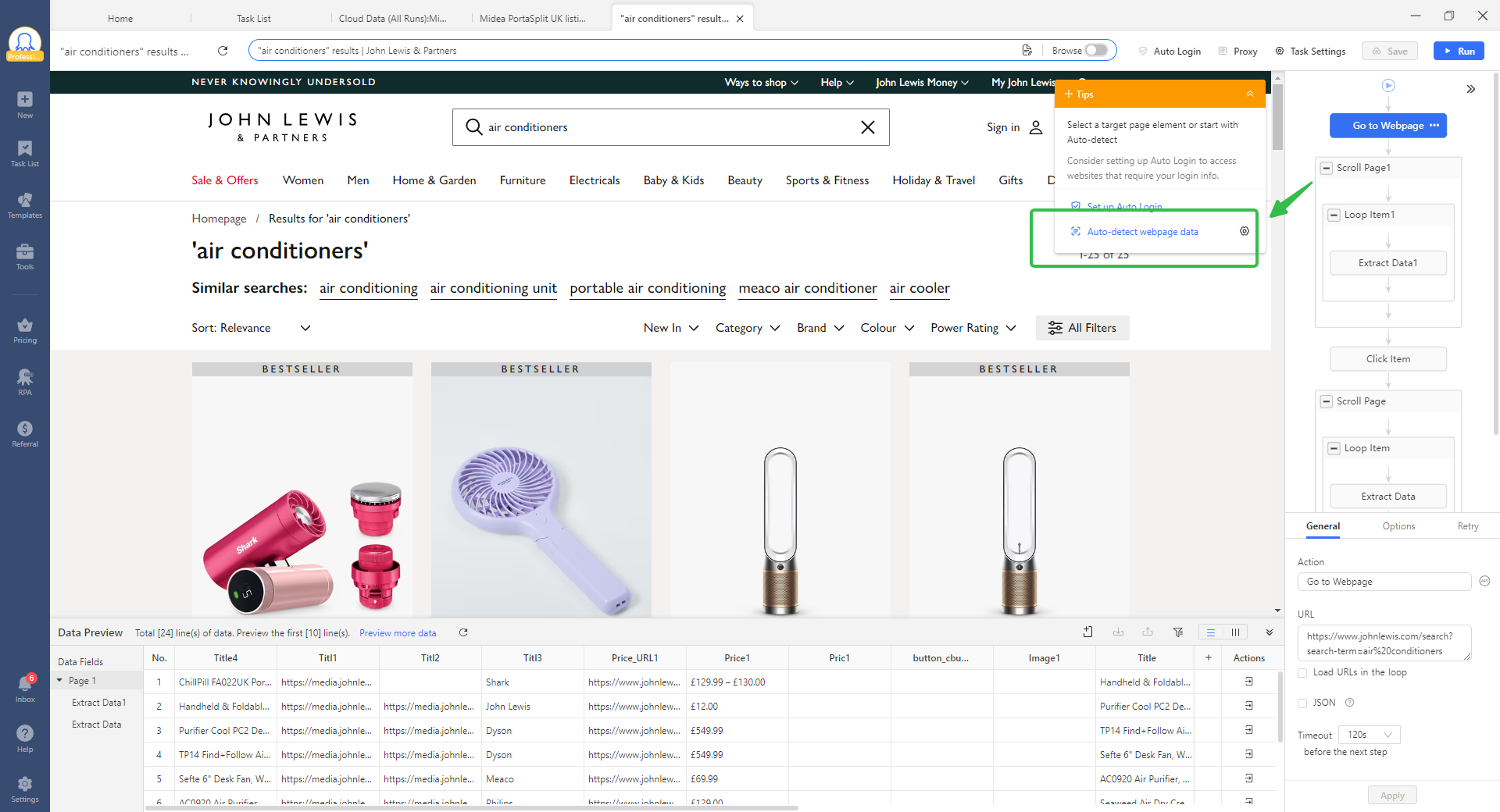Collapse the Loop Item1 workflow block
Image resolution: width=1500 pixels, height=812 pixels.
[x=1334, y=215]
